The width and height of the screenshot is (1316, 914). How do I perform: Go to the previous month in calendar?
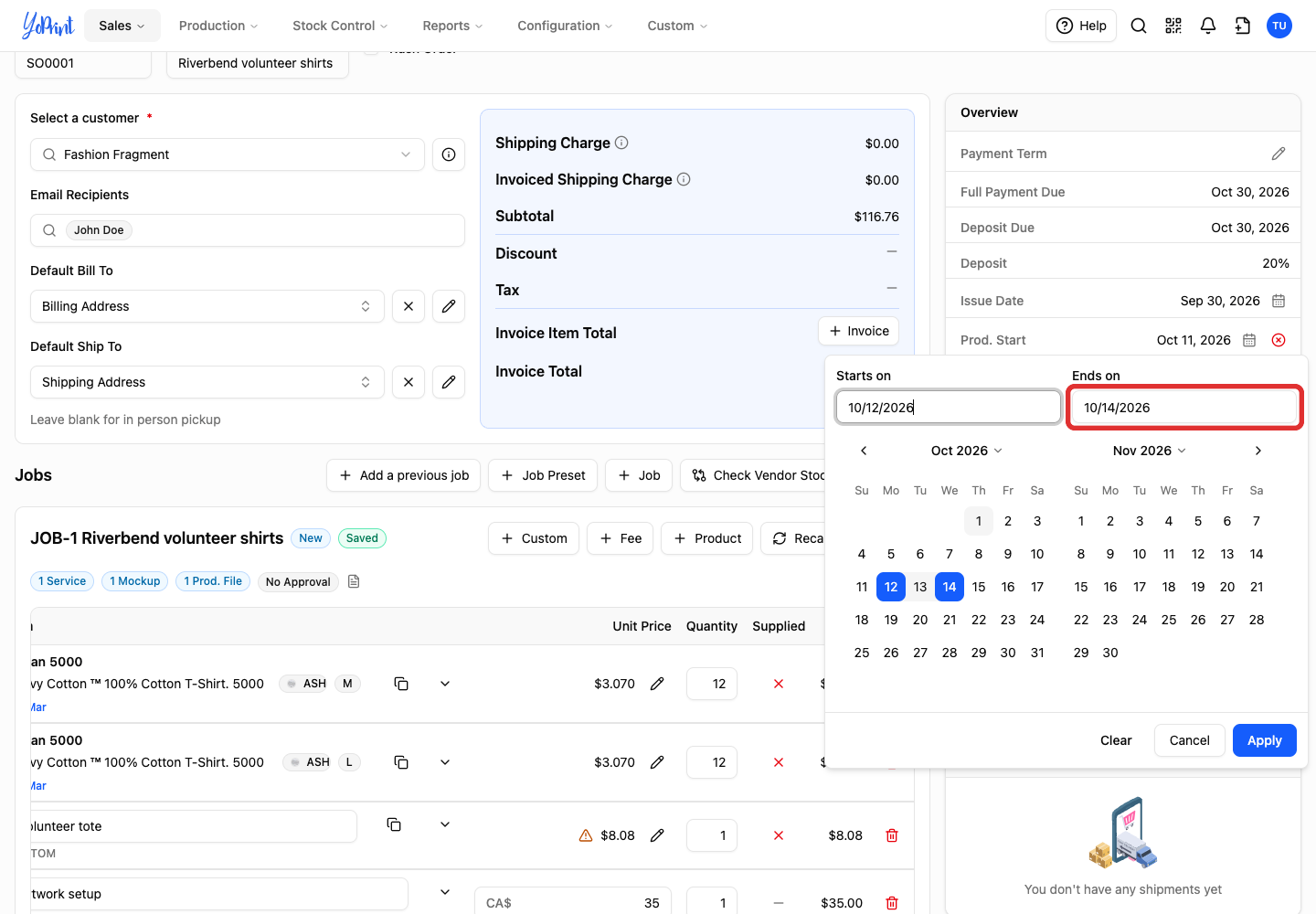pyautogui.click(x=864, y=451)
